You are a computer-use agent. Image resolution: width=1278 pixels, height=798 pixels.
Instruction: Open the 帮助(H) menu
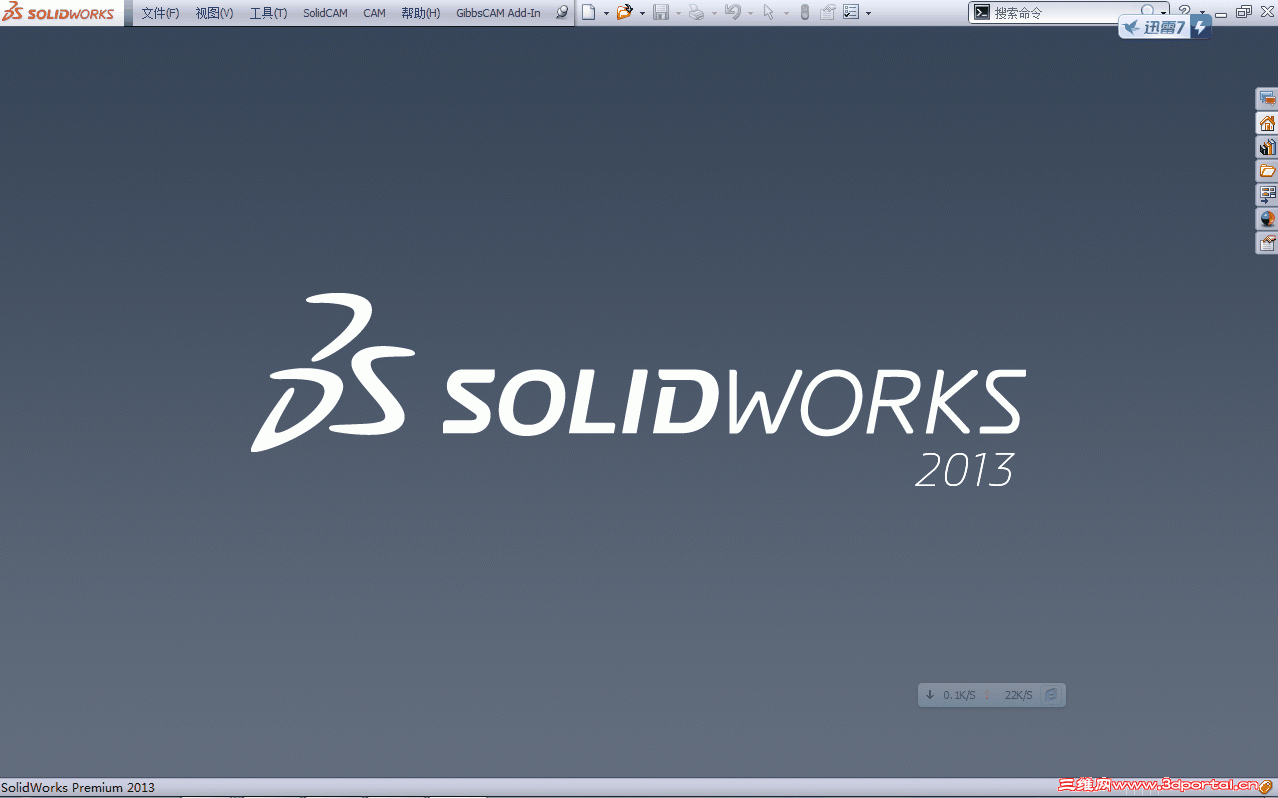tap(420, 13)
